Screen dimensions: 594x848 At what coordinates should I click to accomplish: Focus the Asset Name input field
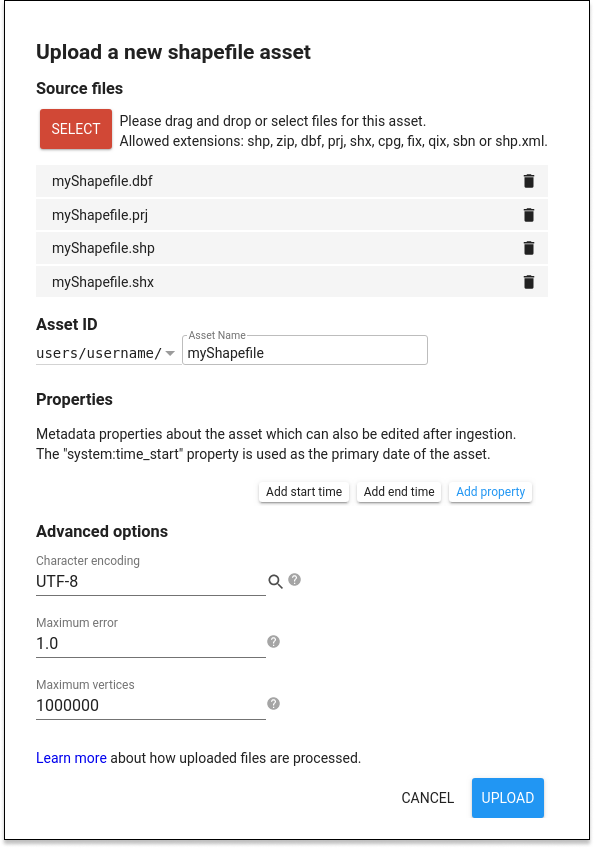click(305, 352)
